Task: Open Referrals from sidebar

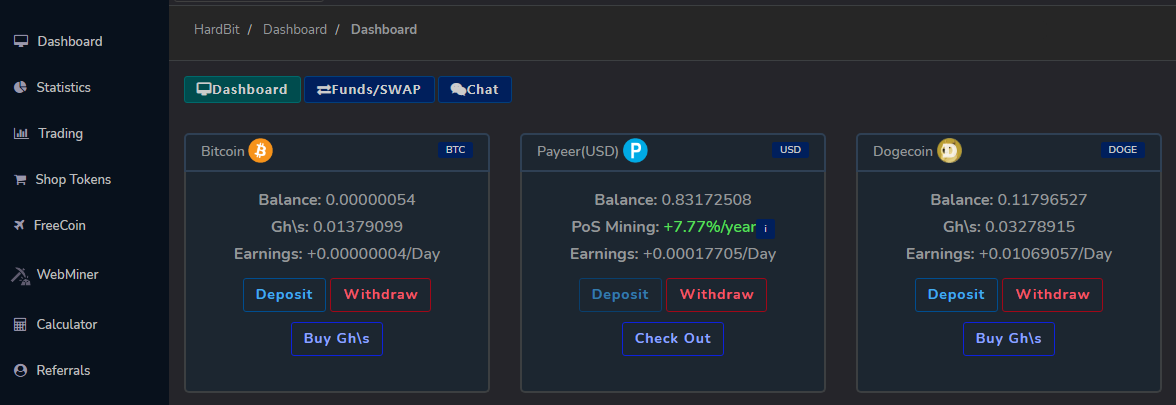Action: (x=63, y=370)
